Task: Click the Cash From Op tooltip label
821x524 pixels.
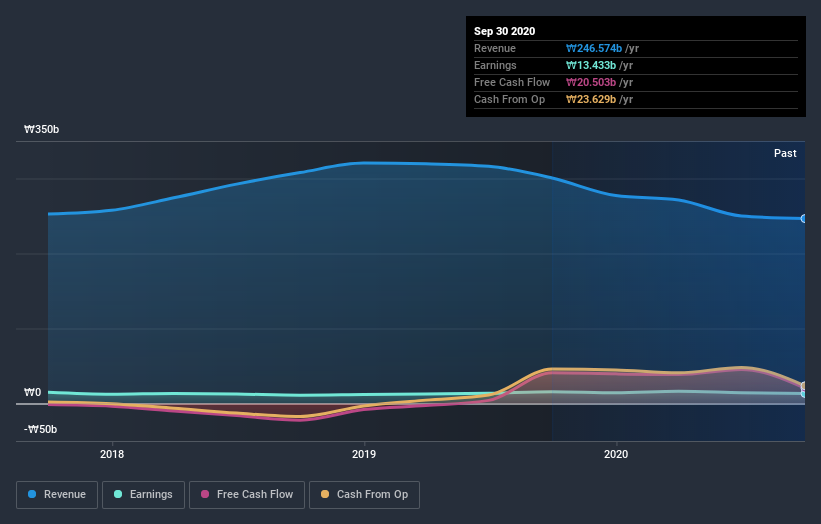Action: [509, 99]
